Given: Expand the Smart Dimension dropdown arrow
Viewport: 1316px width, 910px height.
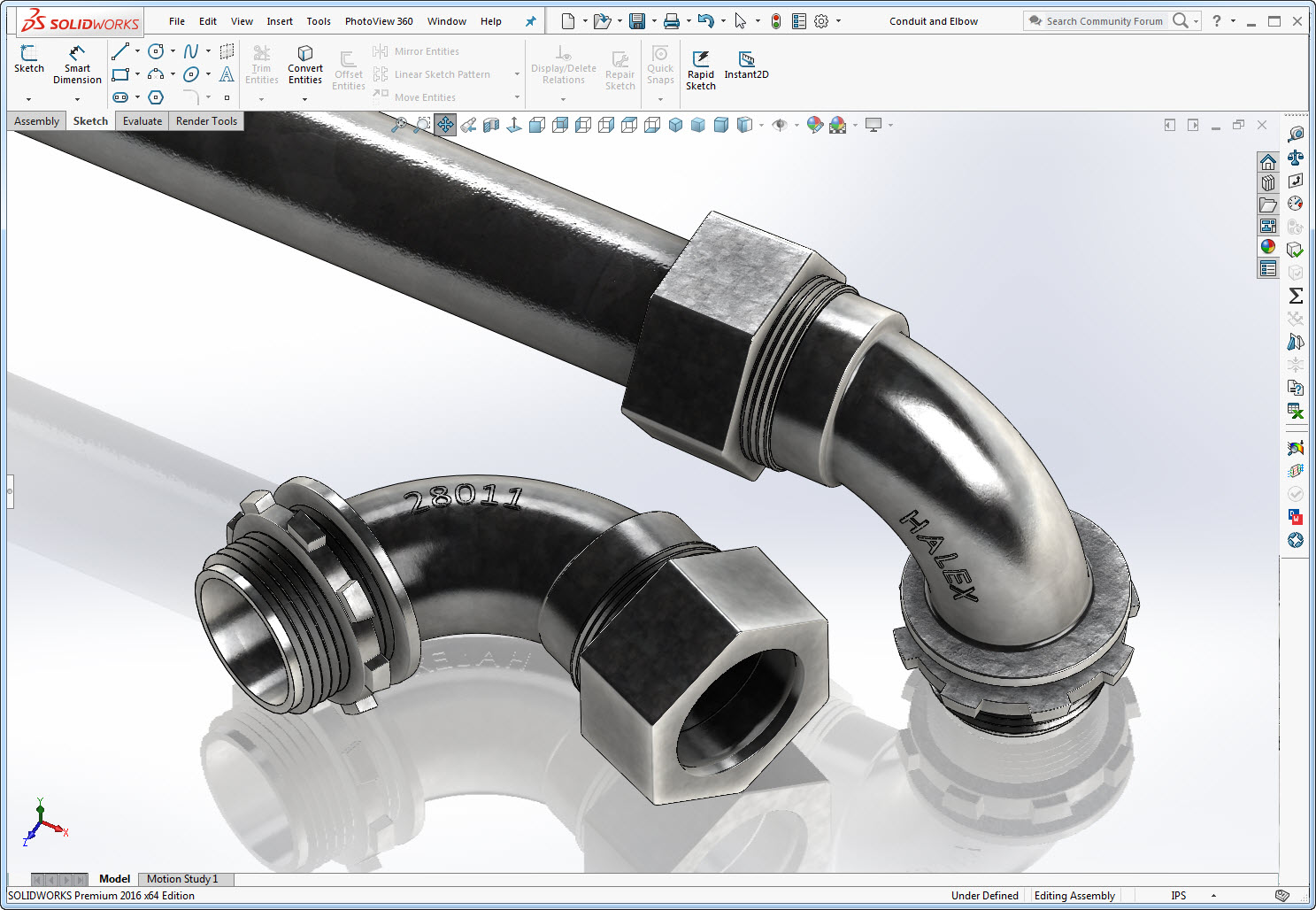Looking at the screenshot, I should point(77,99).
